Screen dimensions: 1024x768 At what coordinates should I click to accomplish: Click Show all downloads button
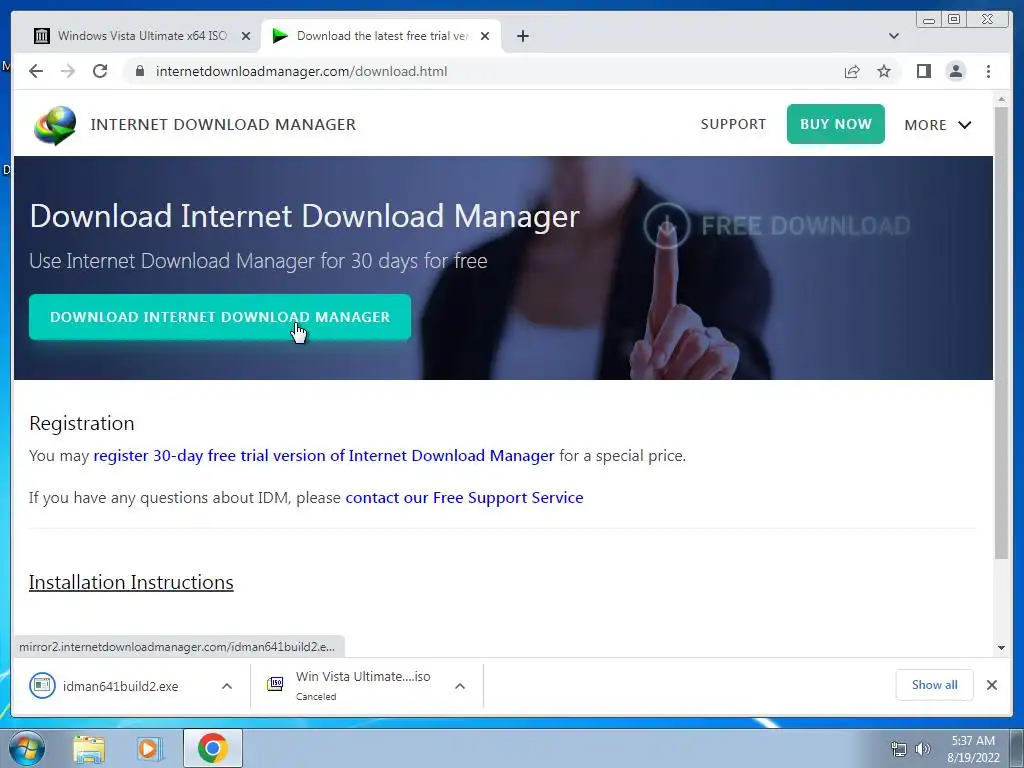coord(935,684)
